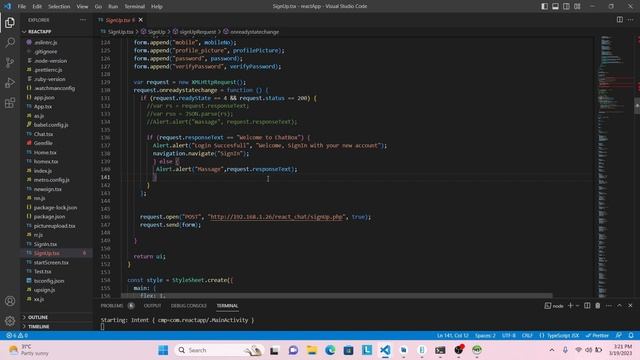Open the Selection menu

point(59,7)
